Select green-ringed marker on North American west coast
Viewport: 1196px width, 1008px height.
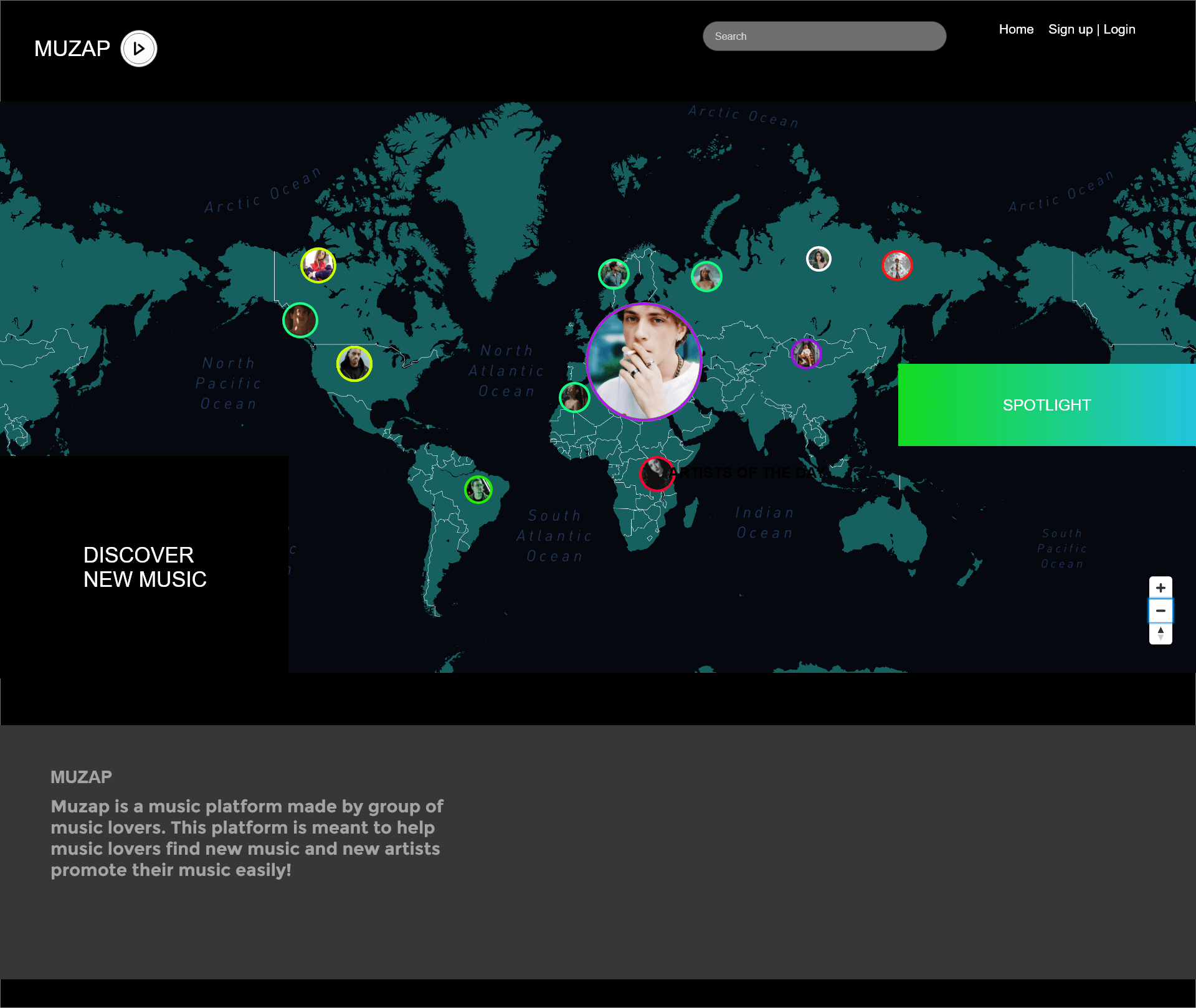[300, 320]
